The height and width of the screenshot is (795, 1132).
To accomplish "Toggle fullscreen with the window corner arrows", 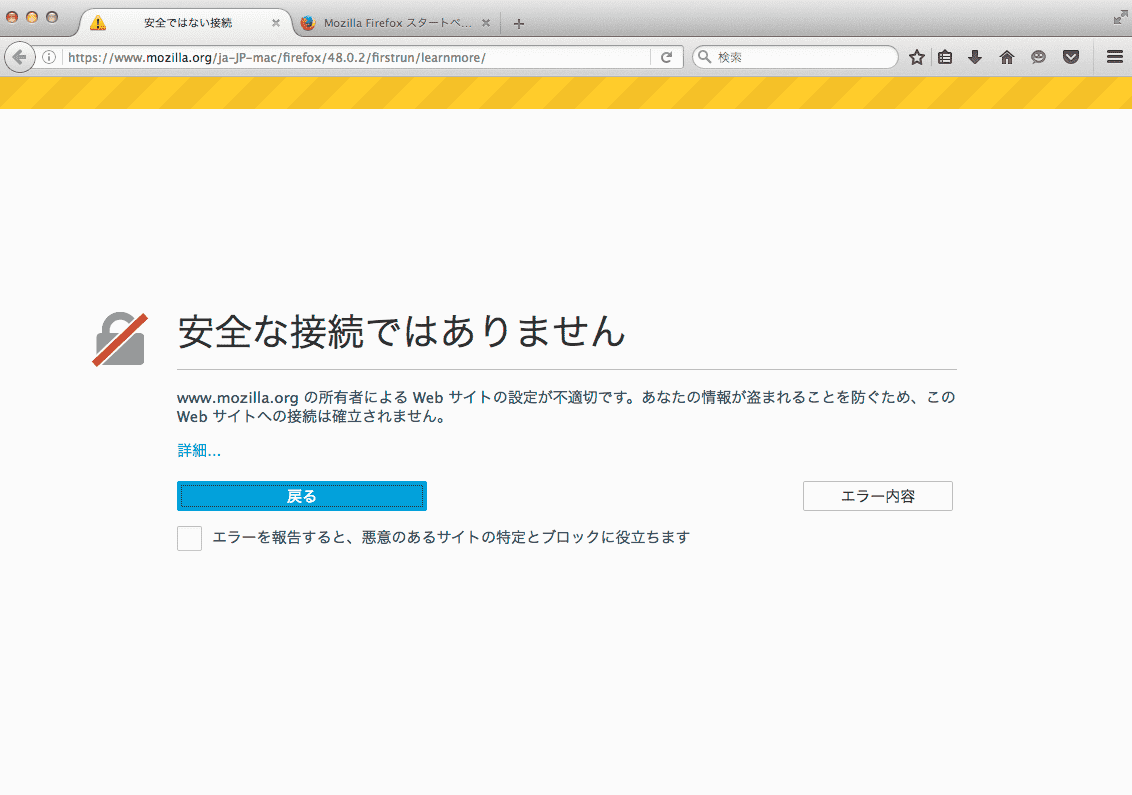I will coord(1120,17).
